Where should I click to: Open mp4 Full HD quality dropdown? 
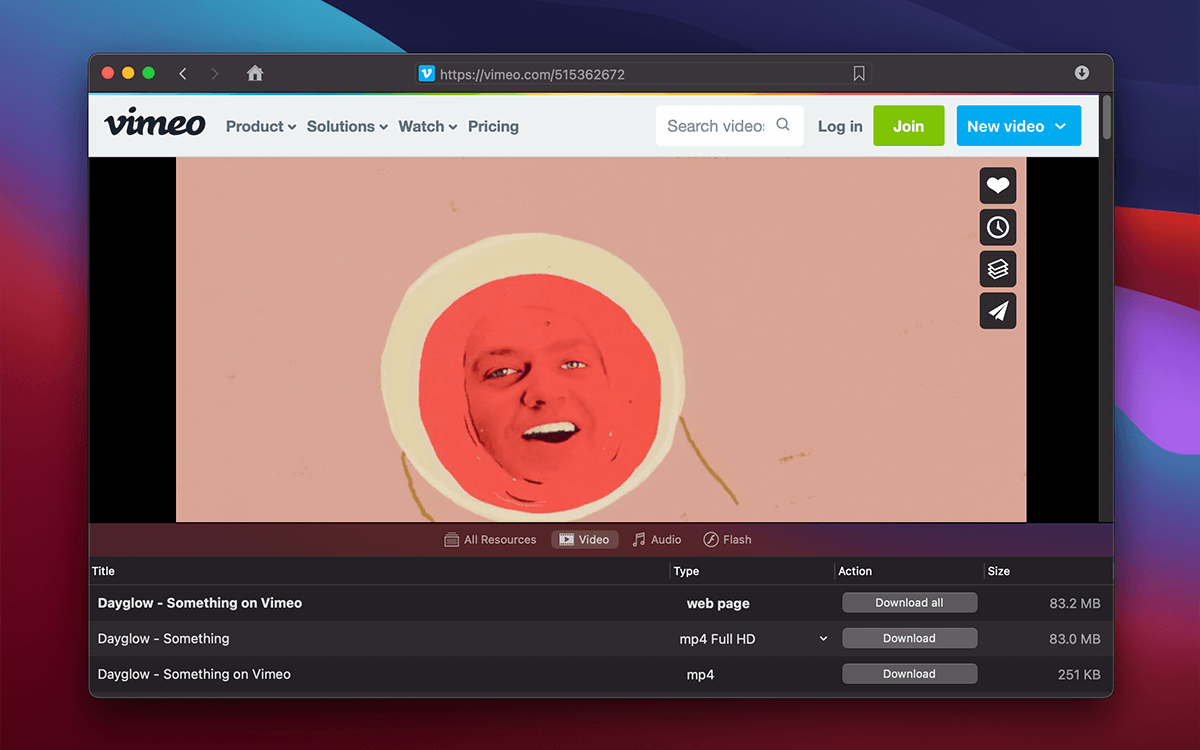pyautogui.click(x=823, y=639)
